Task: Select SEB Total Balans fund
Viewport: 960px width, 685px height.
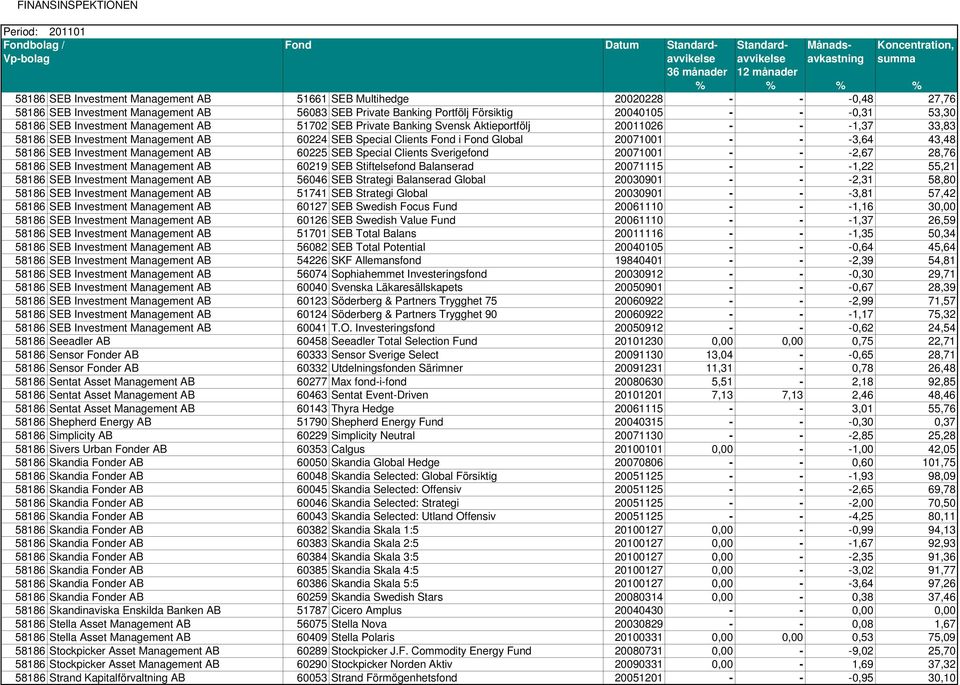Action: (373, 234)
